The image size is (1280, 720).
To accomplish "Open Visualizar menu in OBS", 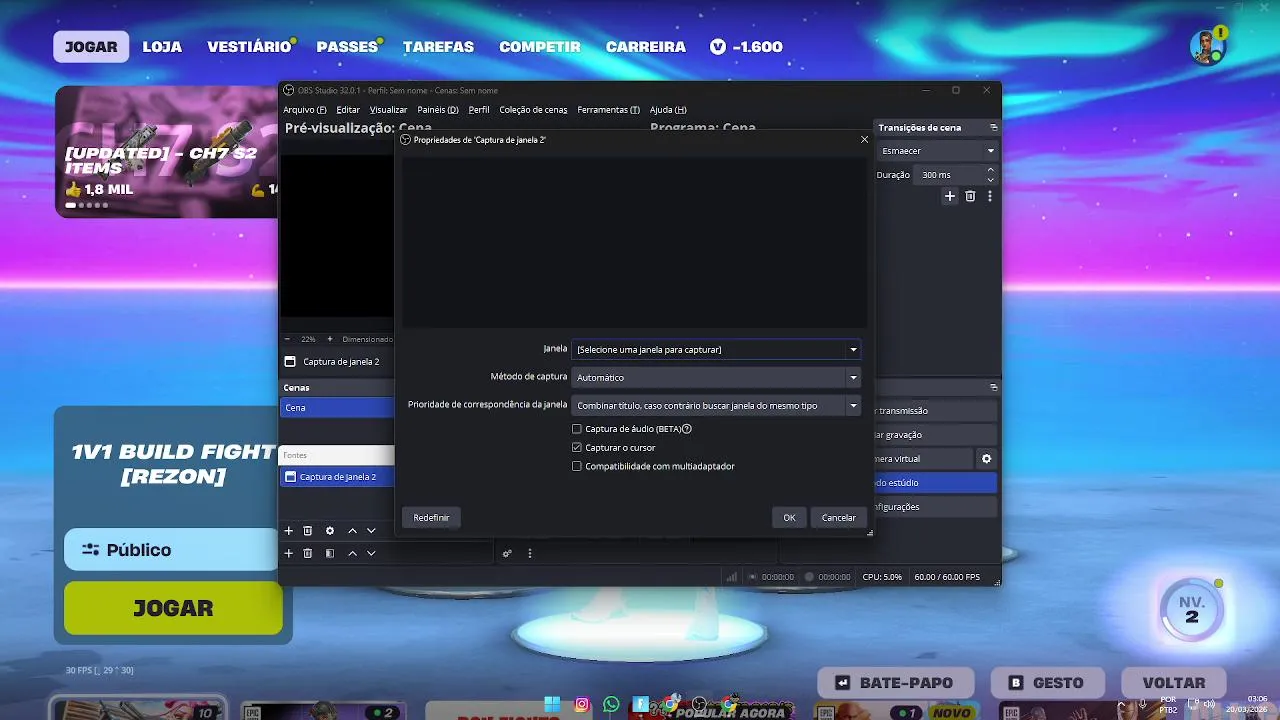I will click(388, 110).
